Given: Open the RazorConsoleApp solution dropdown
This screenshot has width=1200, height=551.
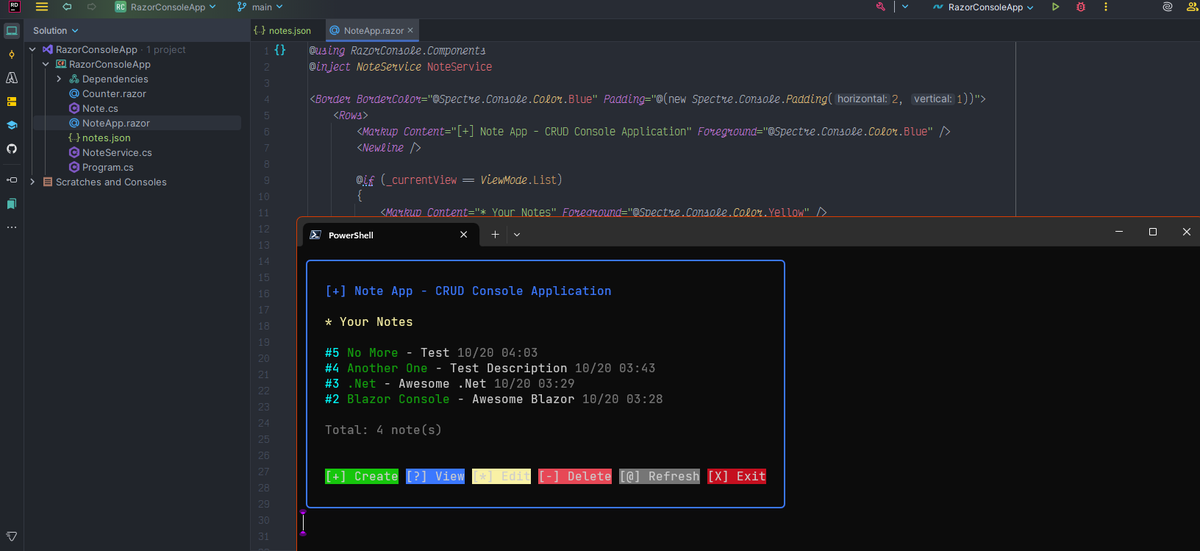Looking at the screenshot, I should point(165,7).
